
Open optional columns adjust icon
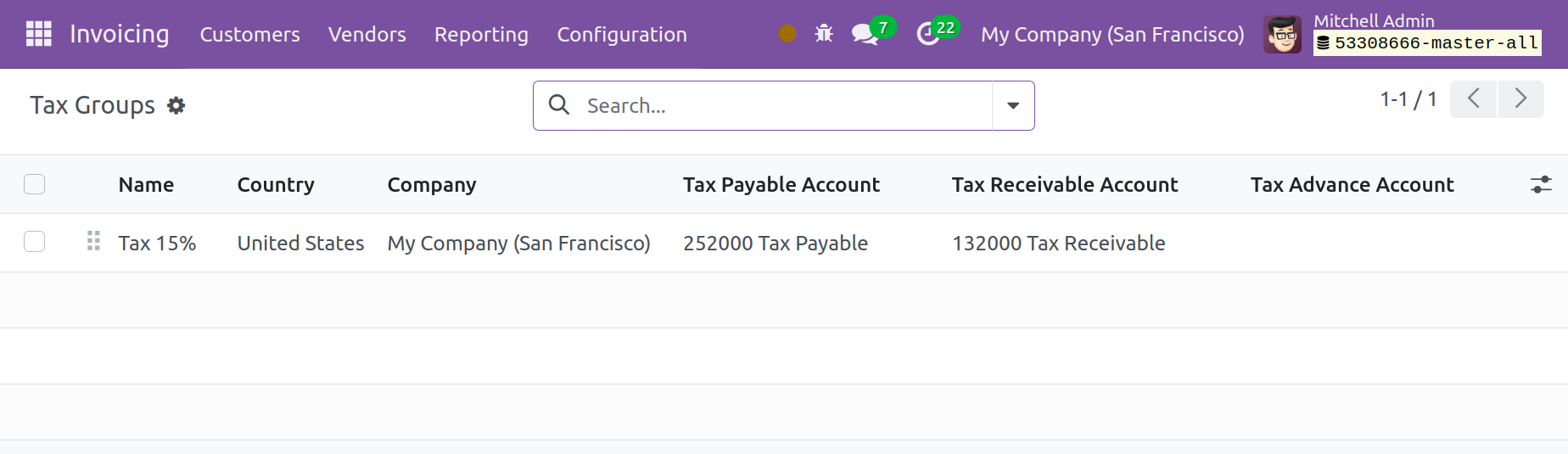pos(1541,184)
